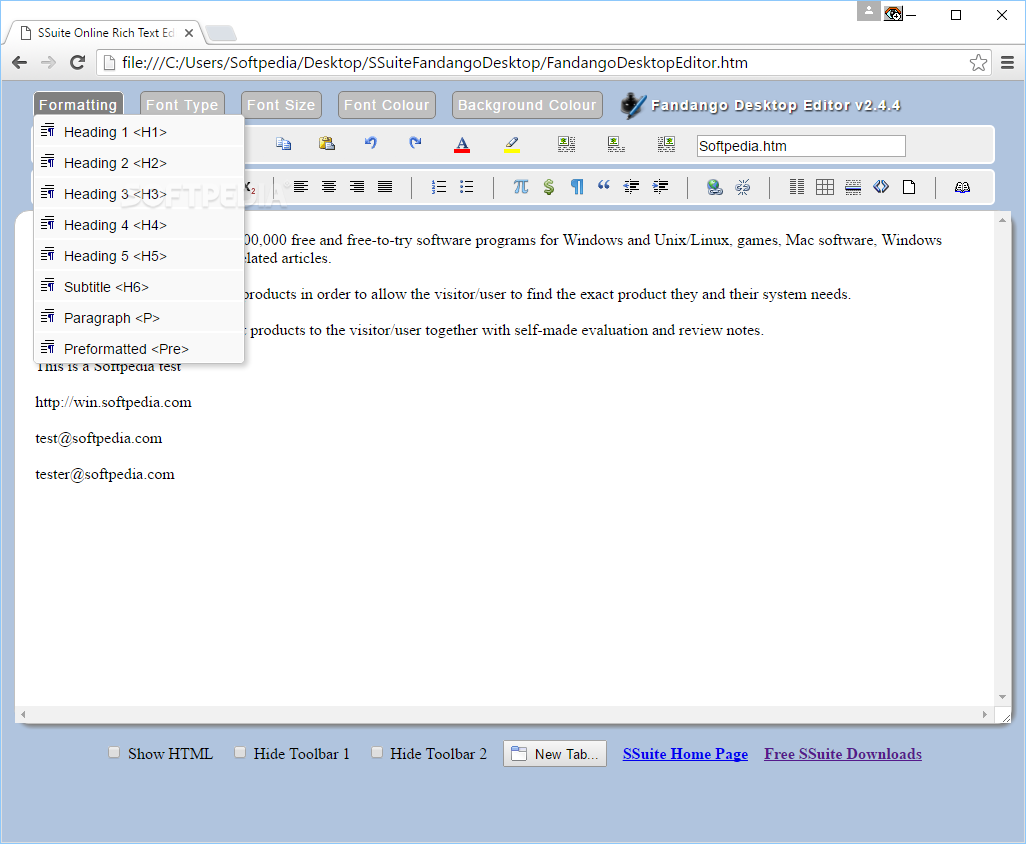Insert a table grid
This screenshot has height=844, width=1026.
825,187
